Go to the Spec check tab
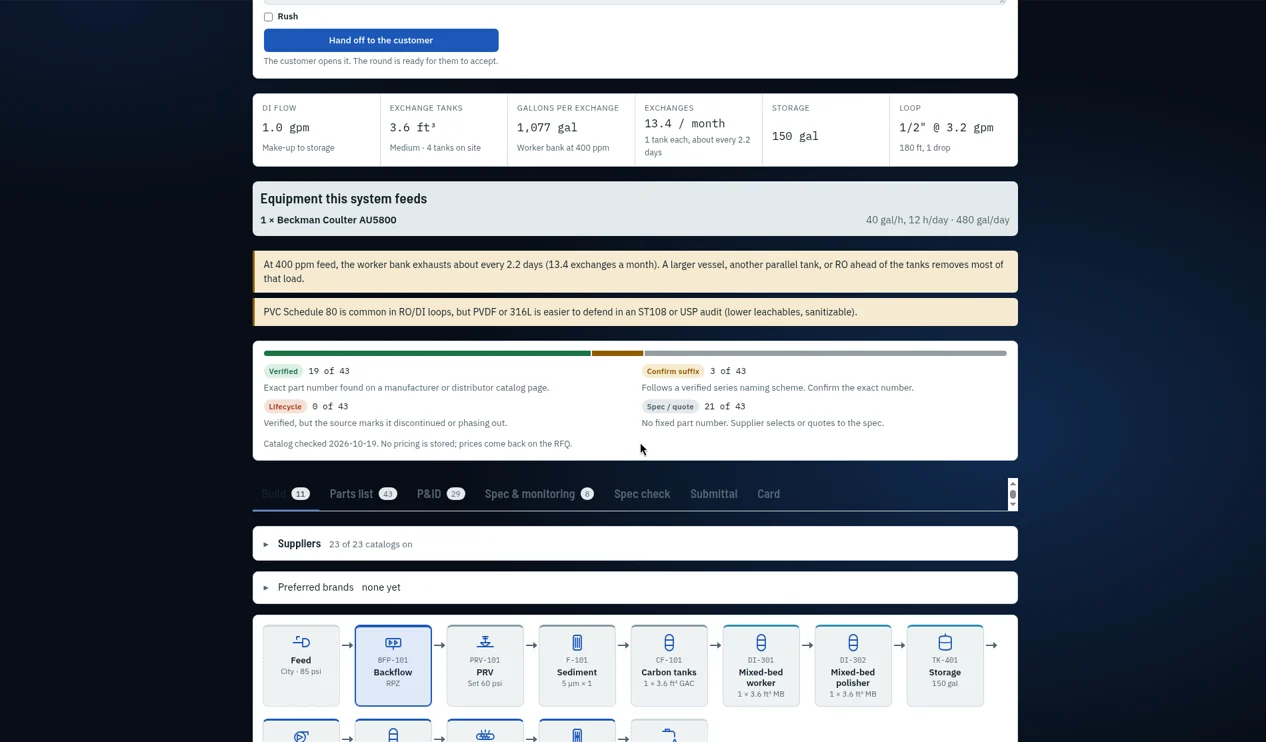 click(x=642, y=494)
